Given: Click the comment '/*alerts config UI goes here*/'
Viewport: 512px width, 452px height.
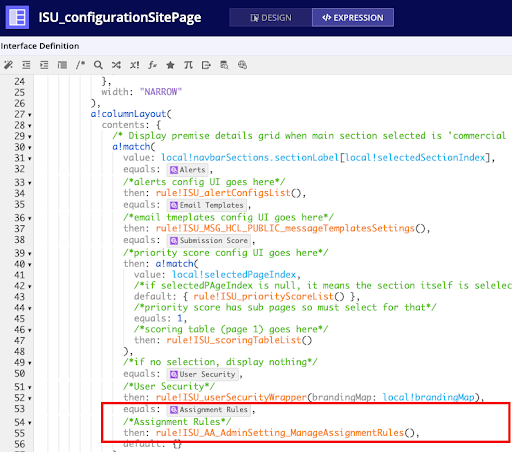Looking at the screenshot, I should point(204,182).
